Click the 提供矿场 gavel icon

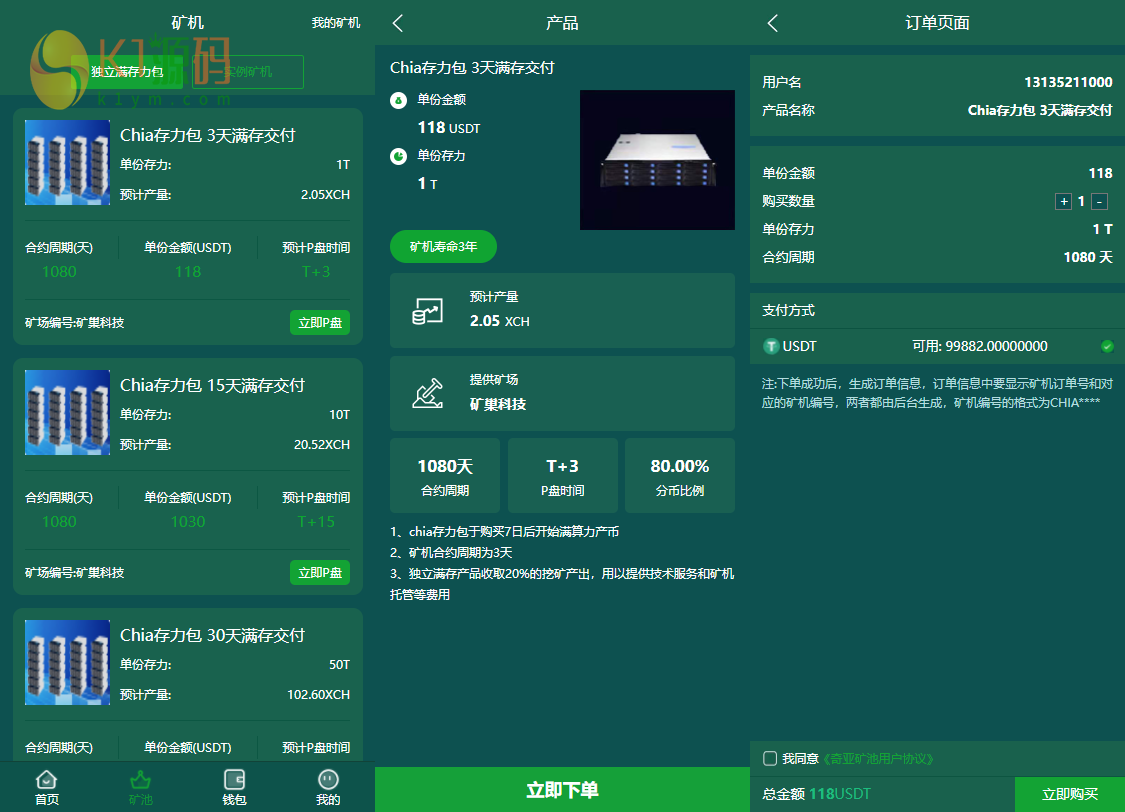coord(428,394)
